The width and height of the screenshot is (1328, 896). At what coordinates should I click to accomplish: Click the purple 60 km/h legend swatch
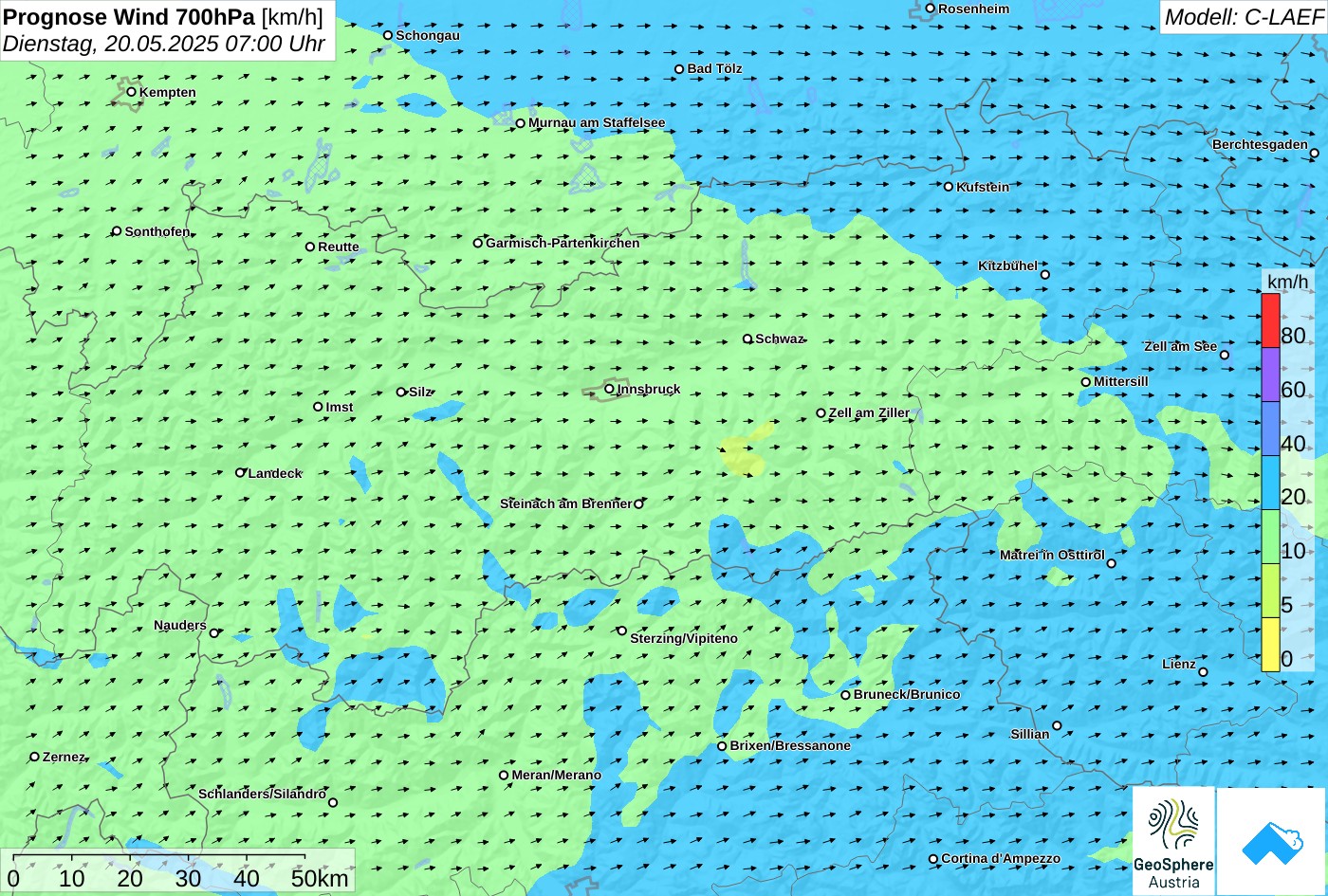(x=1270, y=375)
